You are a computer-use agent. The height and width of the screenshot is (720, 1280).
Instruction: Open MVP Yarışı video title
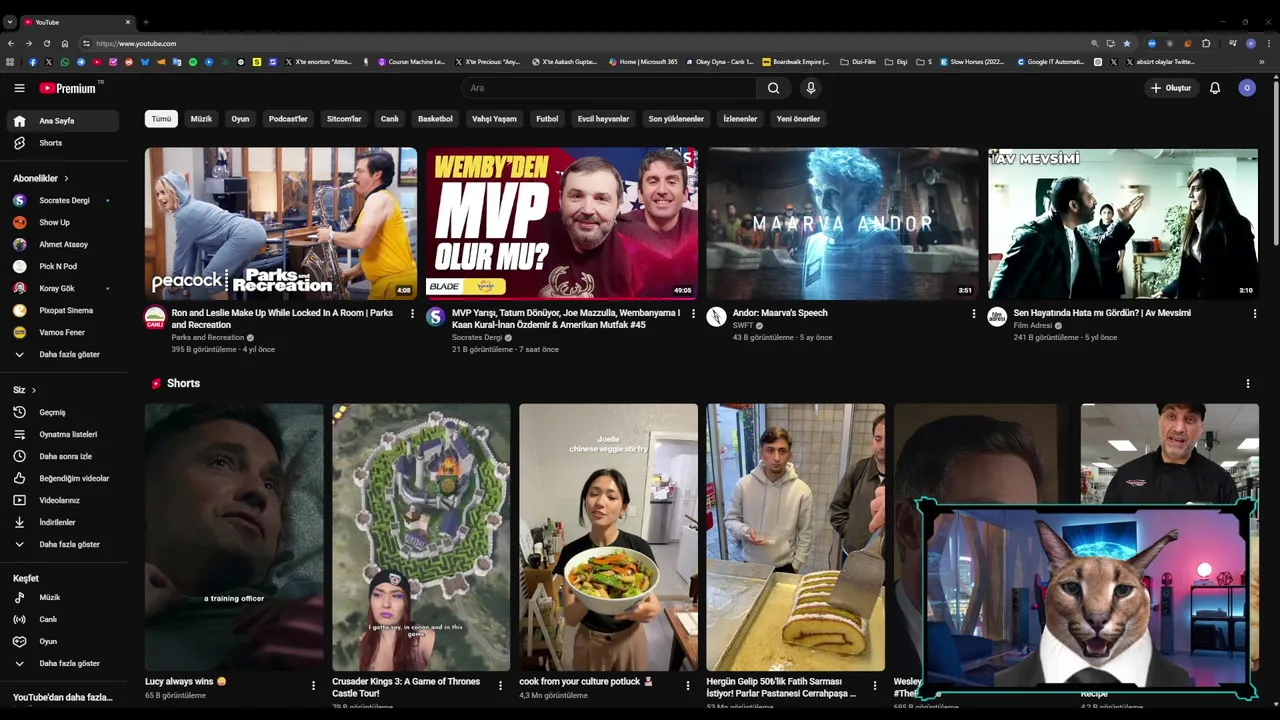pyautogui.click(x=566, y=319)
